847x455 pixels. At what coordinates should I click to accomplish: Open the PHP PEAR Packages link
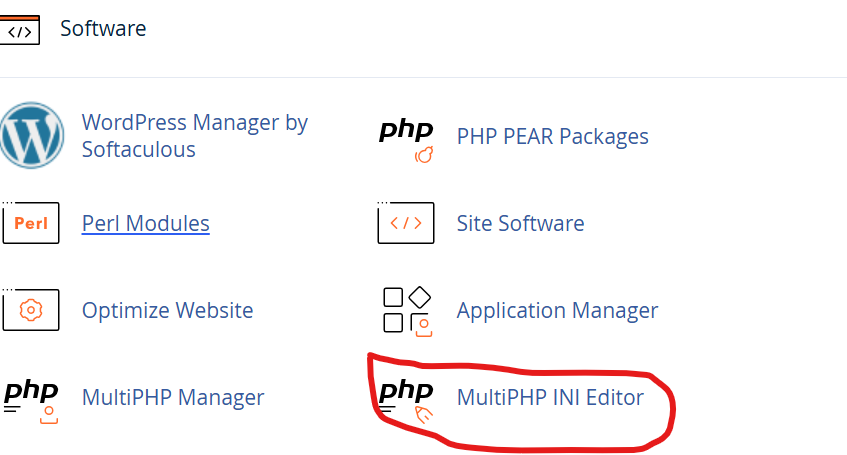pos(552,136)
